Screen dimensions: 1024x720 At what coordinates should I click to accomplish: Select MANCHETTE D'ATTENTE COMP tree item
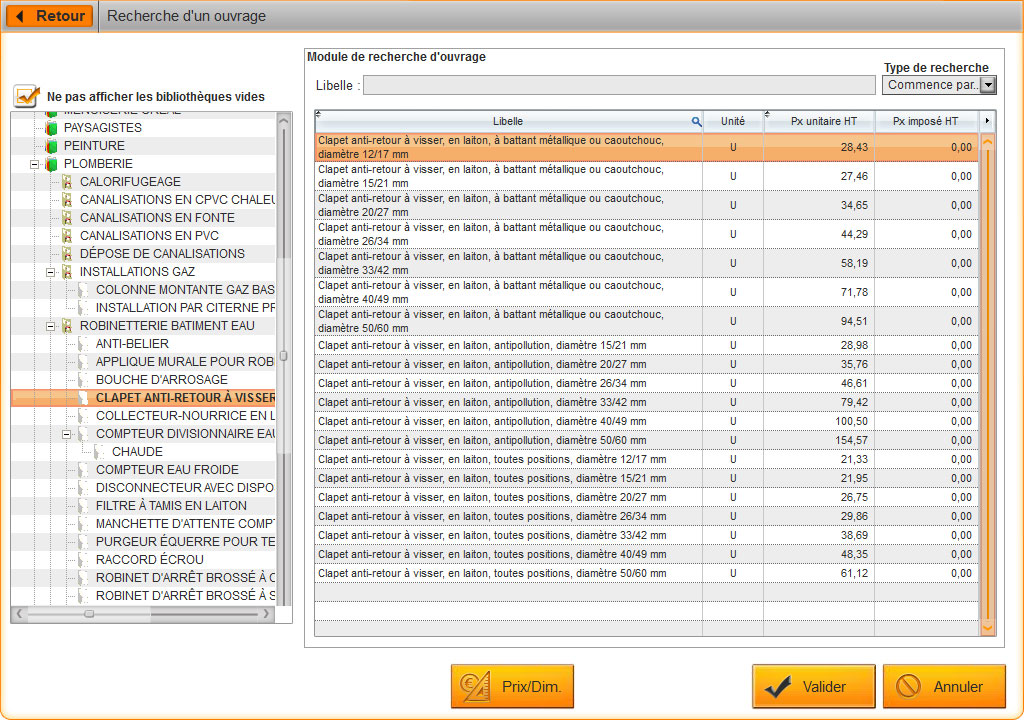(x=185, y=524)
